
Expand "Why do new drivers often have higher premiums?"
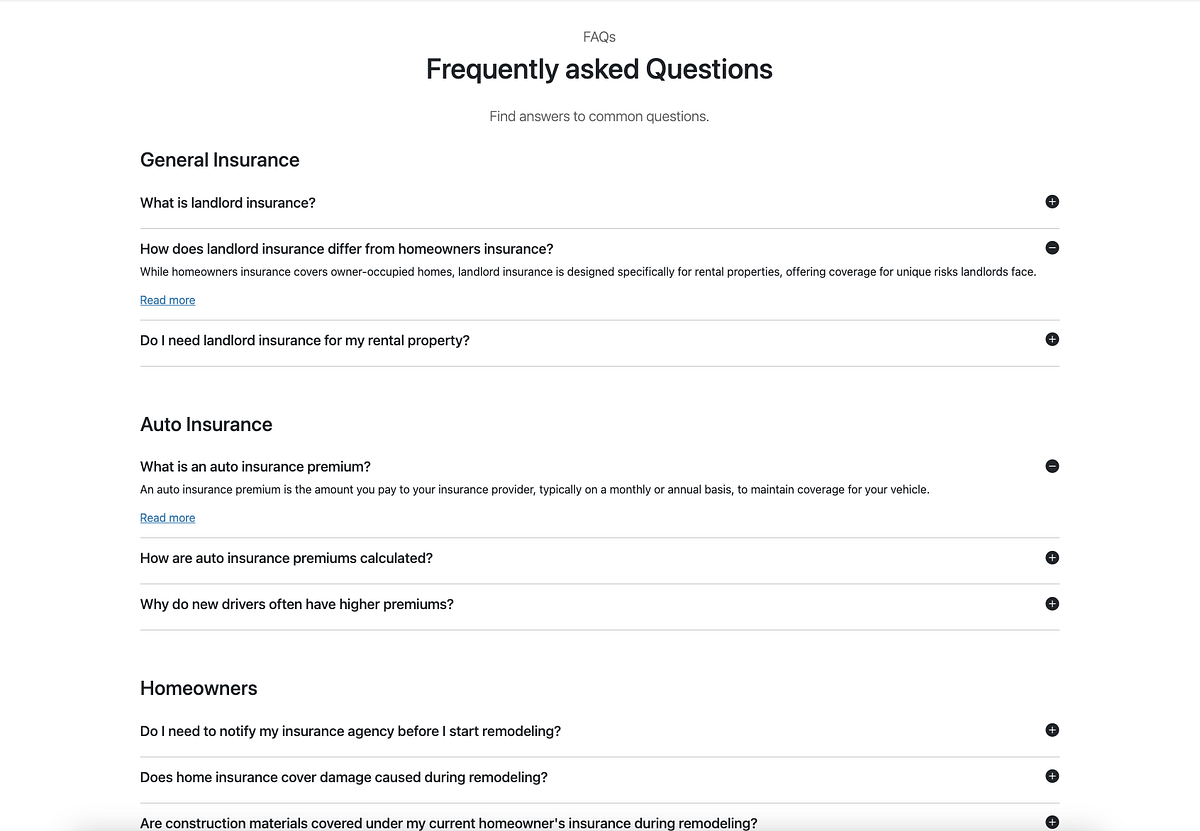click(1051, 603)
